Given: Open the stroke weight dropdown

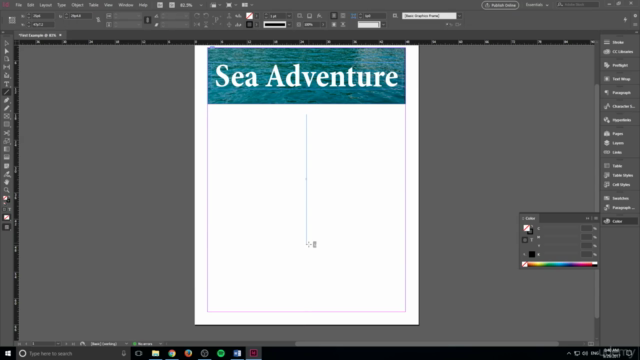Looking at the screenshot, I should [289, 16].
